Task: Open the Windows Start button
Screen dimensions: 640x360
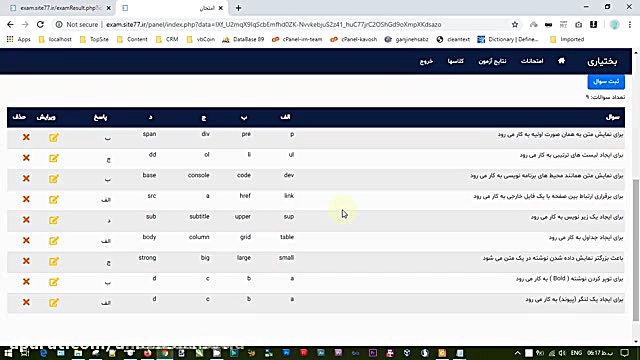Action: tap(8, 353)
